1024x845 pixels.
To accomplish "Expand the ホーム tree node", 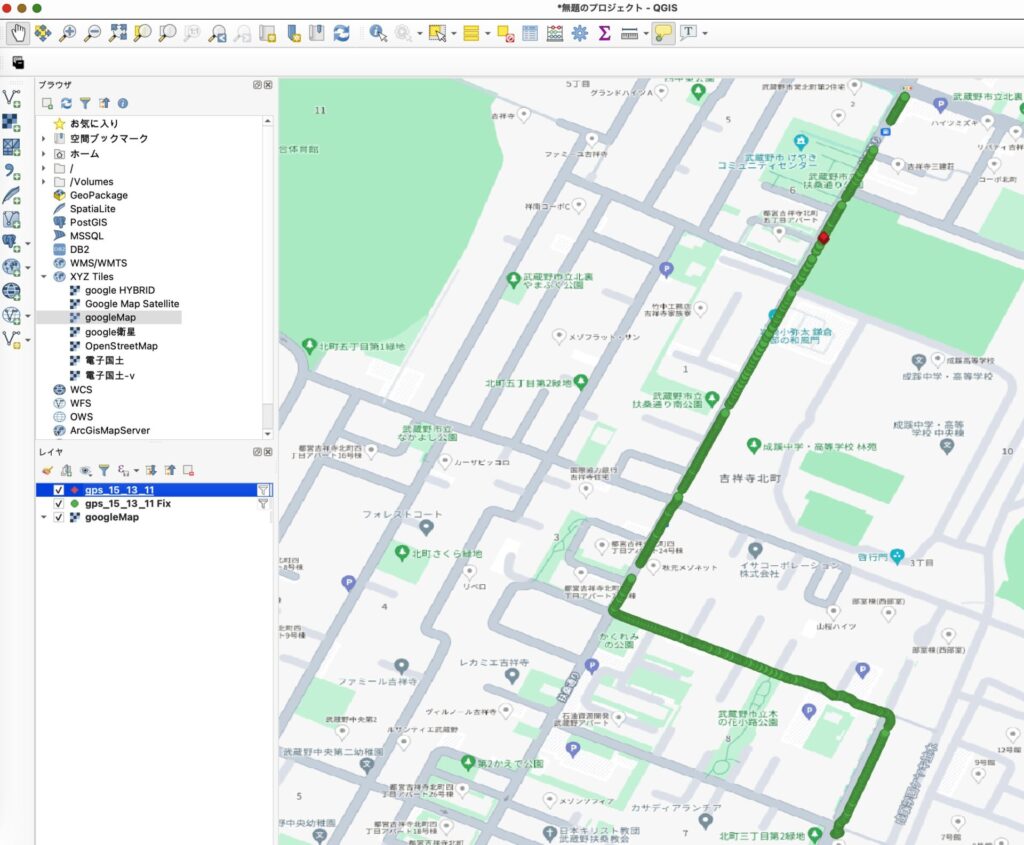I will (44, 154).
